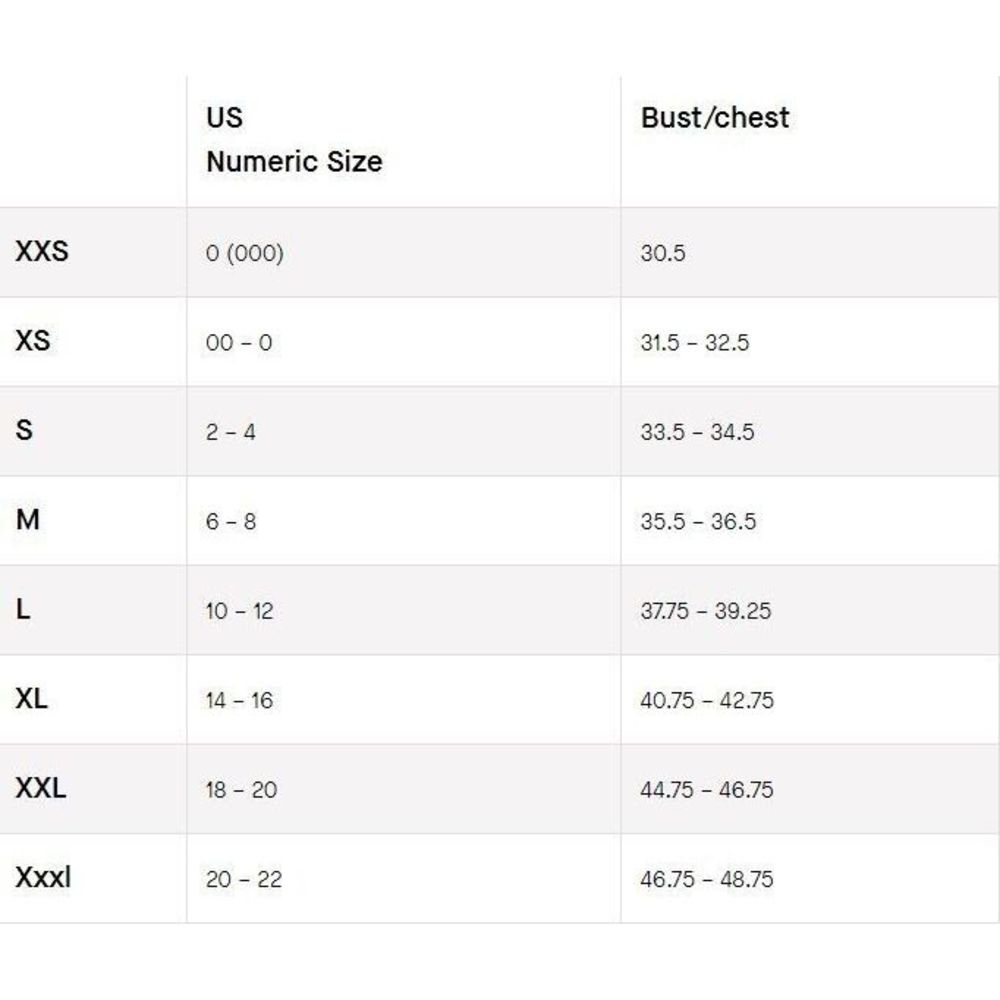Select the 46.75 – 48.75 bust measurement

(707, 879)
